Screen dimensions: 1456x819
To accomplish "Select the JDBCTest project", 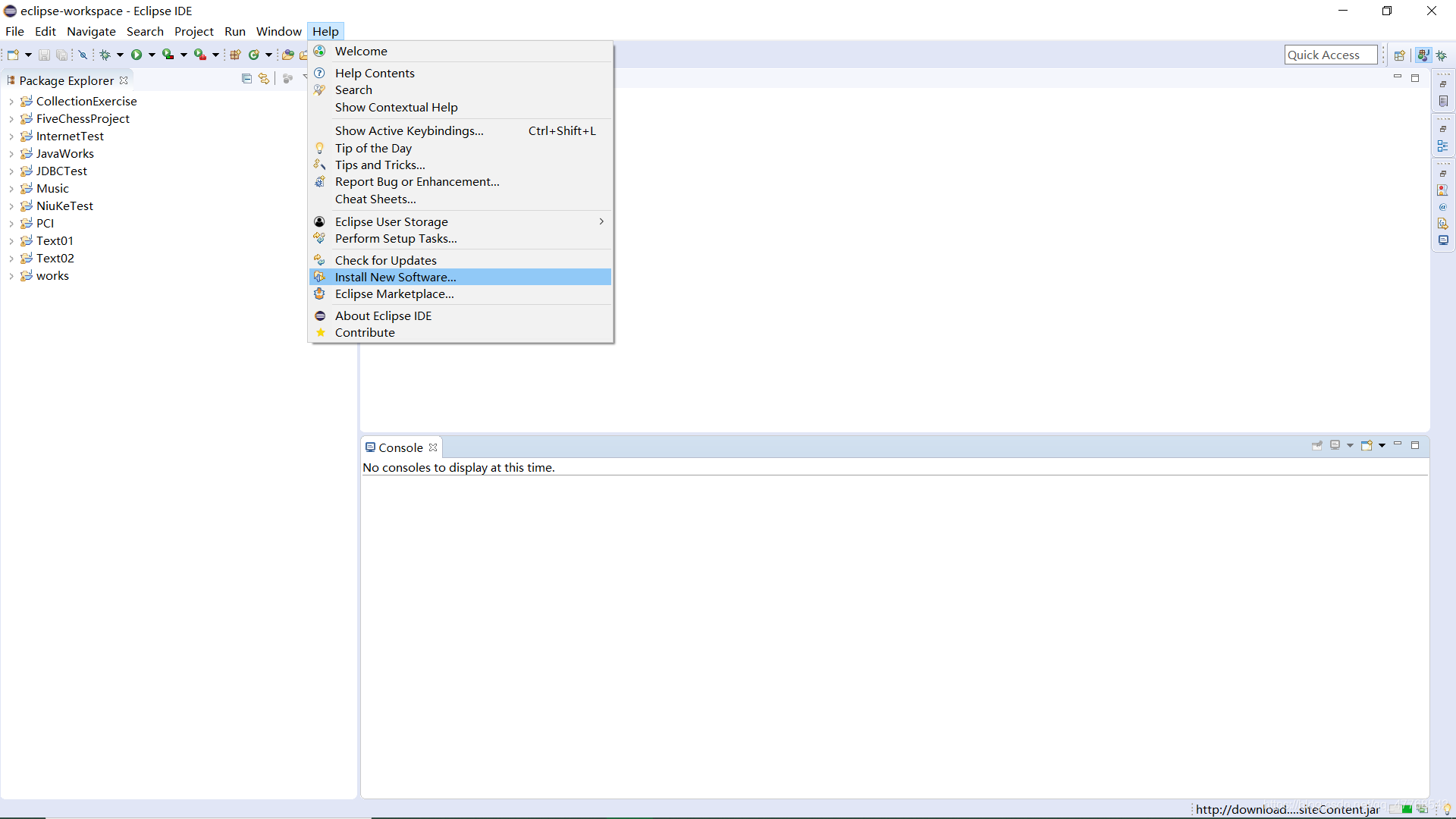I will [x=61, y=171].
